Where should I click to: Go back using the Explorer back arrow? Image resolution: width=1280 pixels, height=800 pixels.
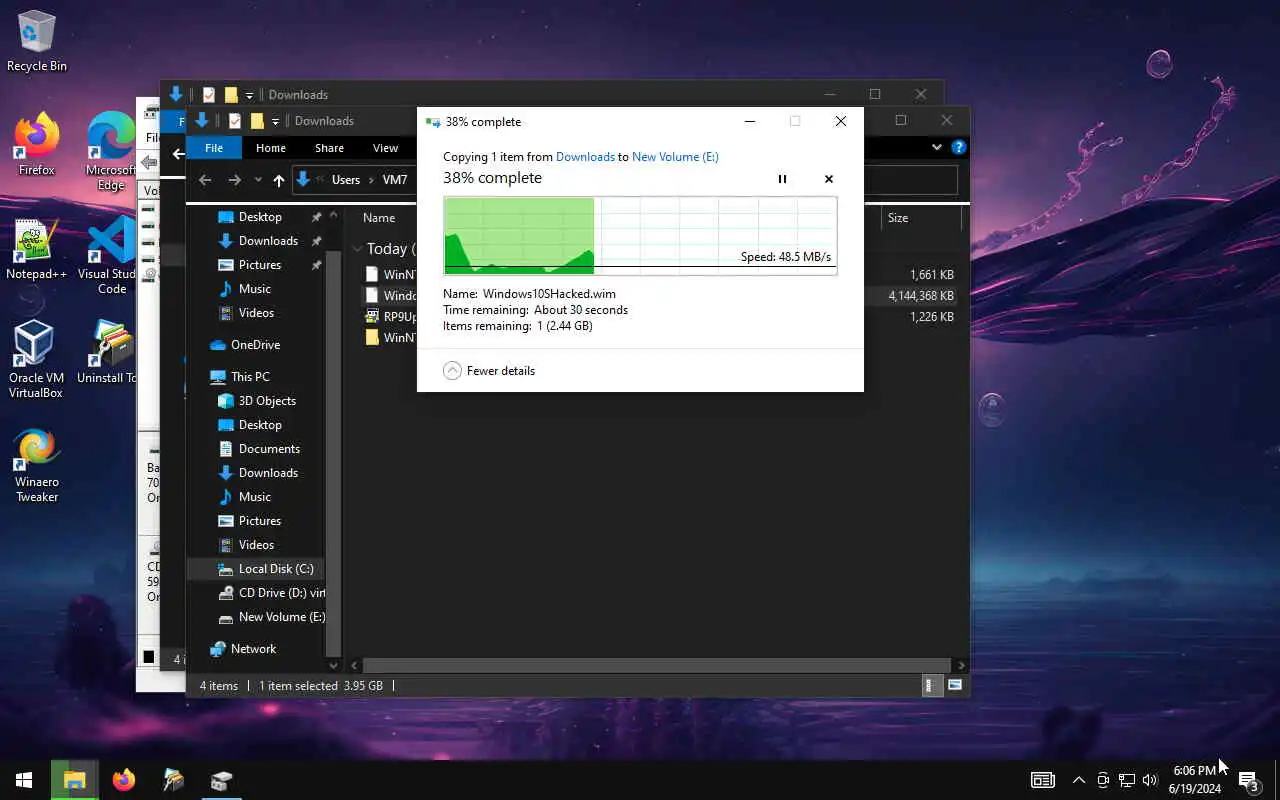pos(205,180)
